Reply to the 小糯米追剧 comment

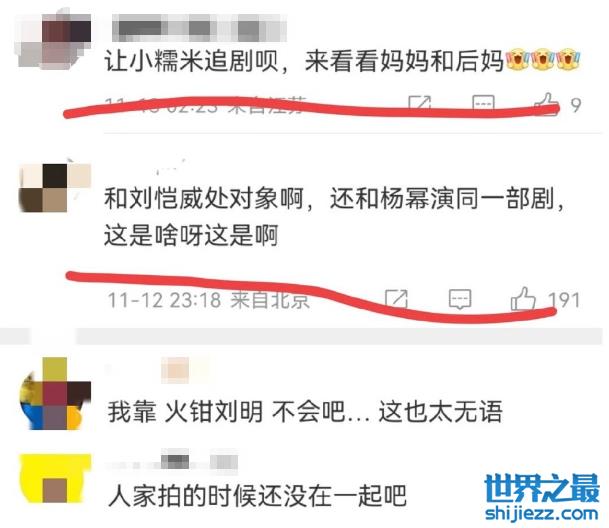[x=484, y=104]
